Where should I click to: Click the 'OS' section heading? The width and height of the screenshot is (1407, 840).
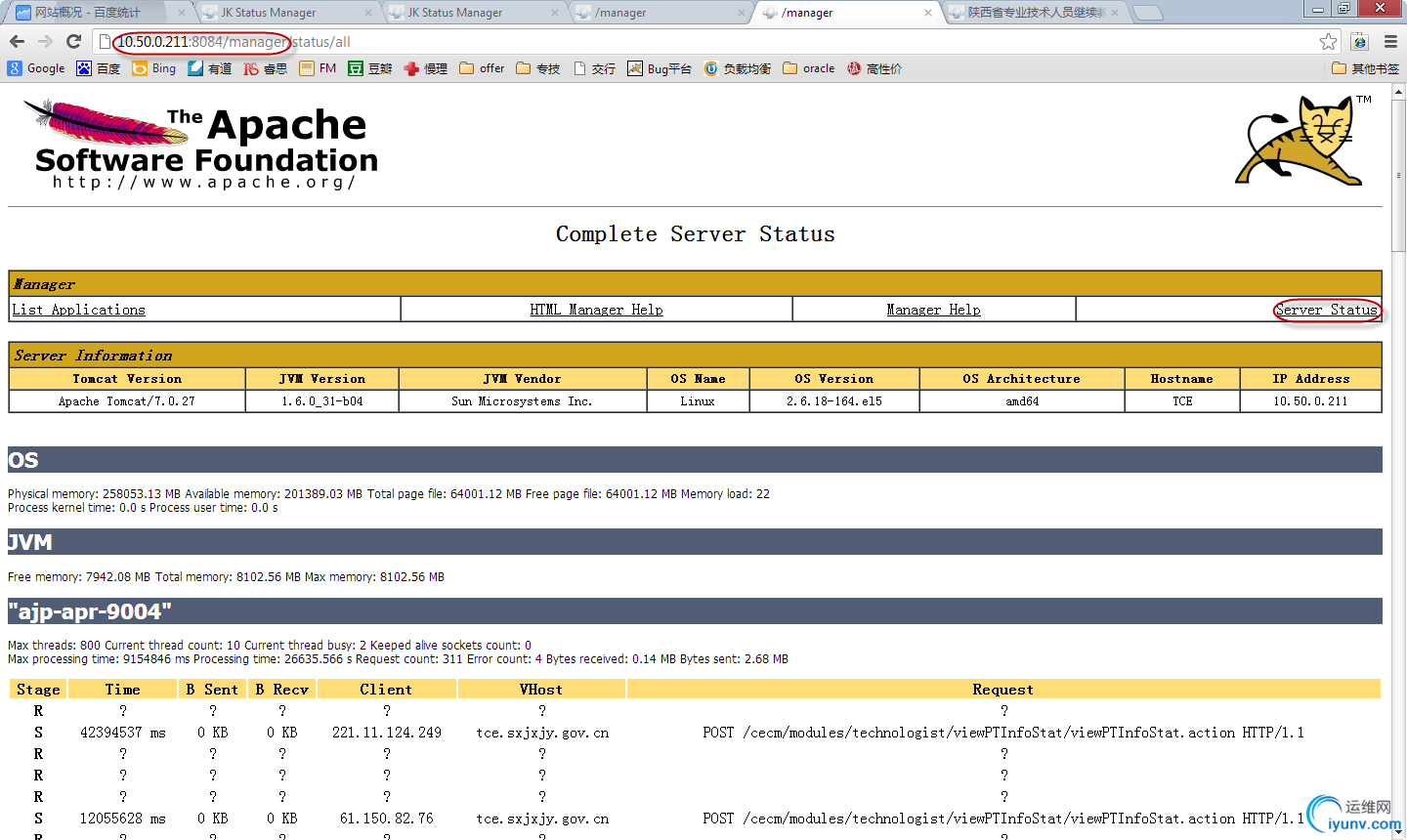tap(695, 460)
